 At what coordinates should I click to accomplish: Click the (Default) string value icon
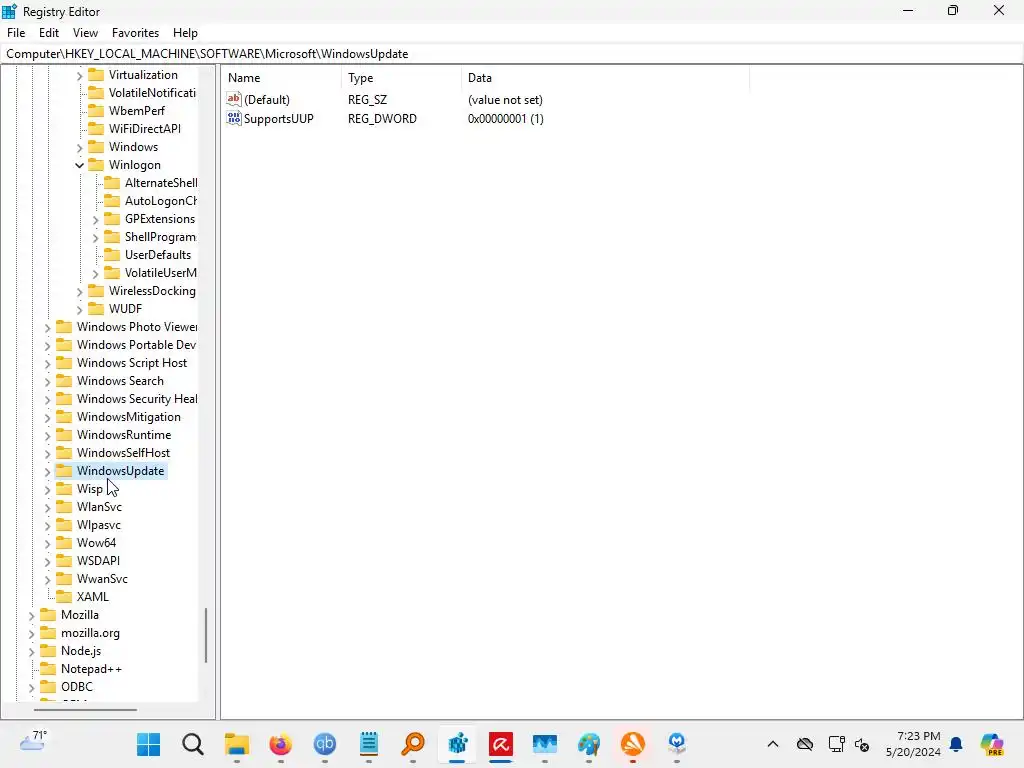click(x=234, y=99)
